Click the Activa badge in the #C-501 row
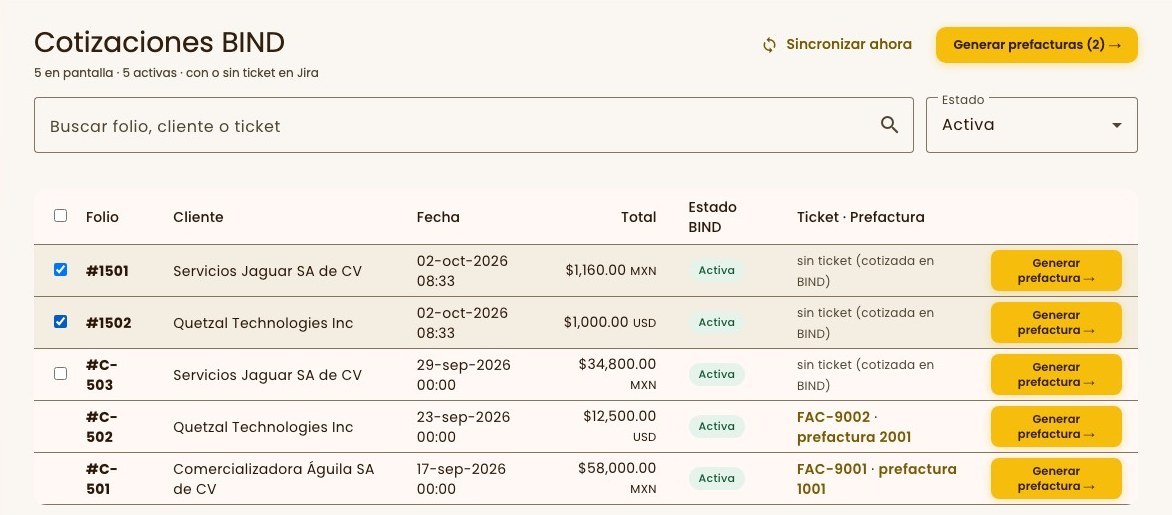The width and height of the screenshot is (1172, 515). click(x=716, y=478)
